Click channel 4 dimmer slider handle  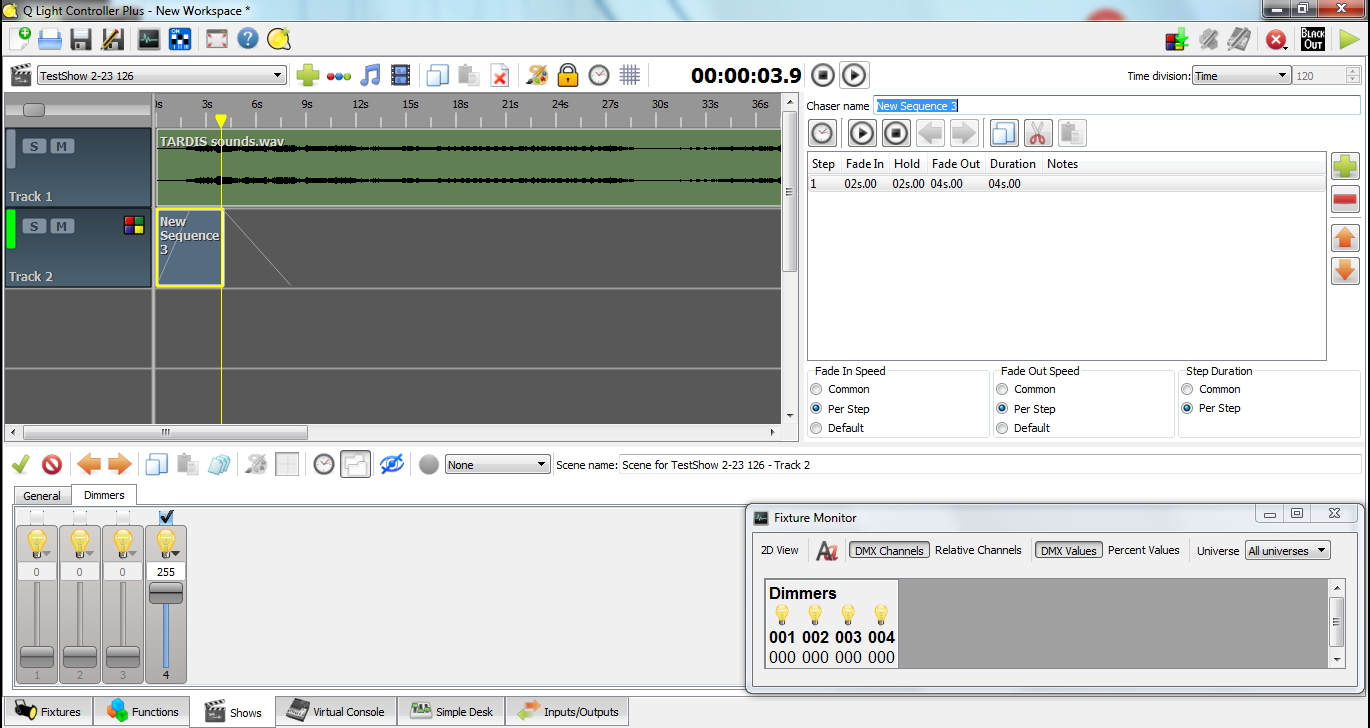tap(166, 593)
